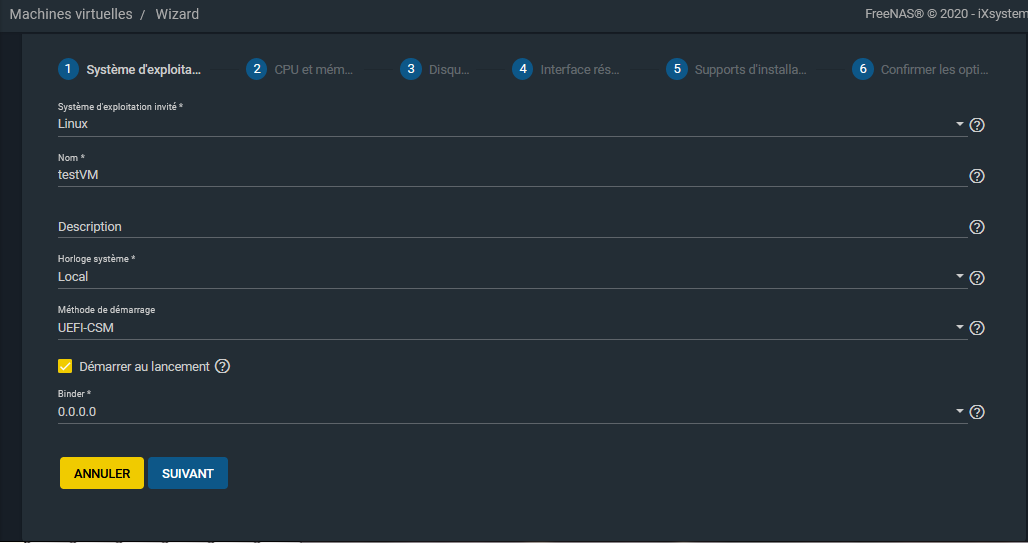
Task: Open the Machines virtuelles breadcrumb link
Action: tap(70, 14)
